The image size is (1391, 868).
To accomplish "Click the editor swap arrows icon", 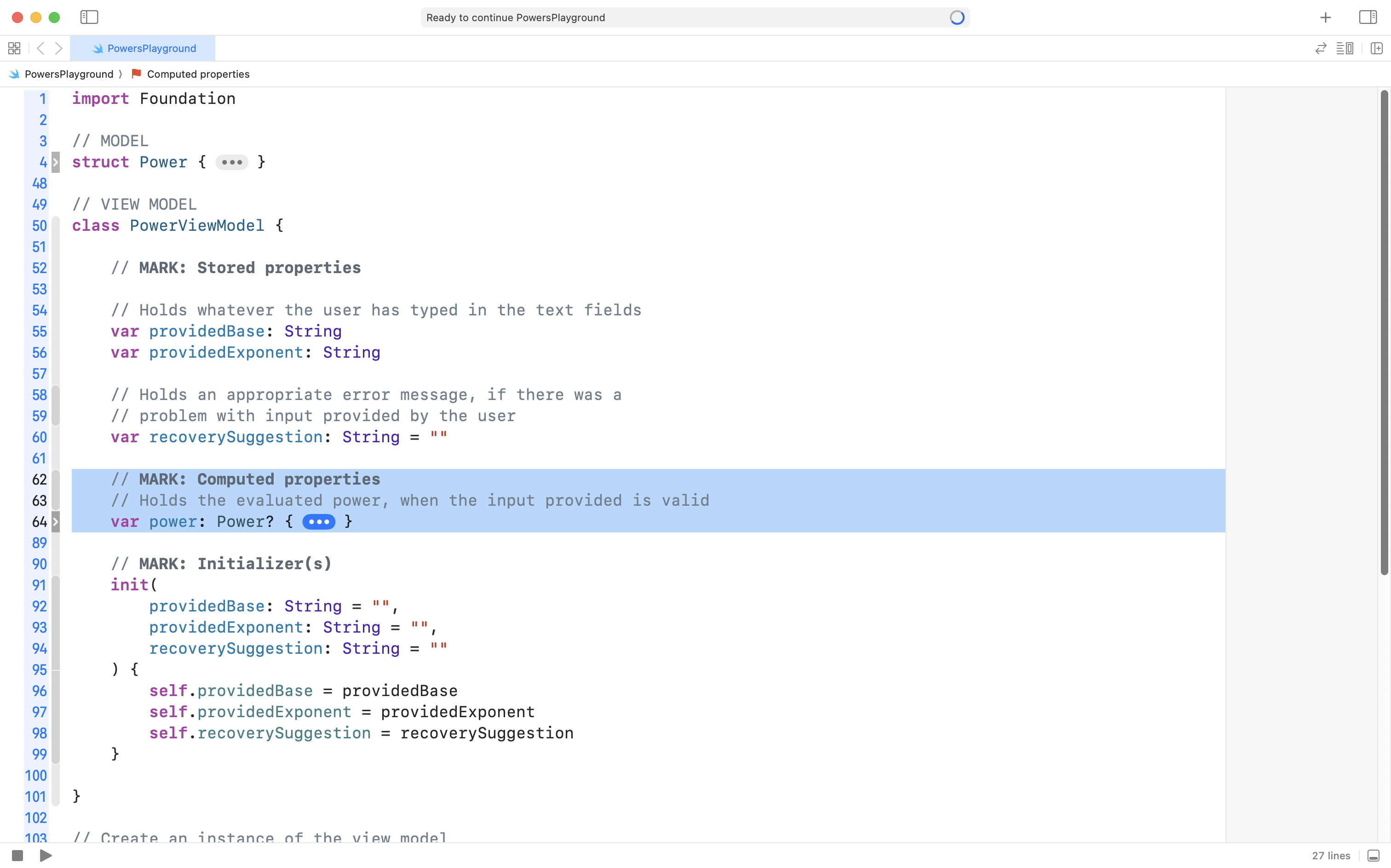I will click(1320, 48).
